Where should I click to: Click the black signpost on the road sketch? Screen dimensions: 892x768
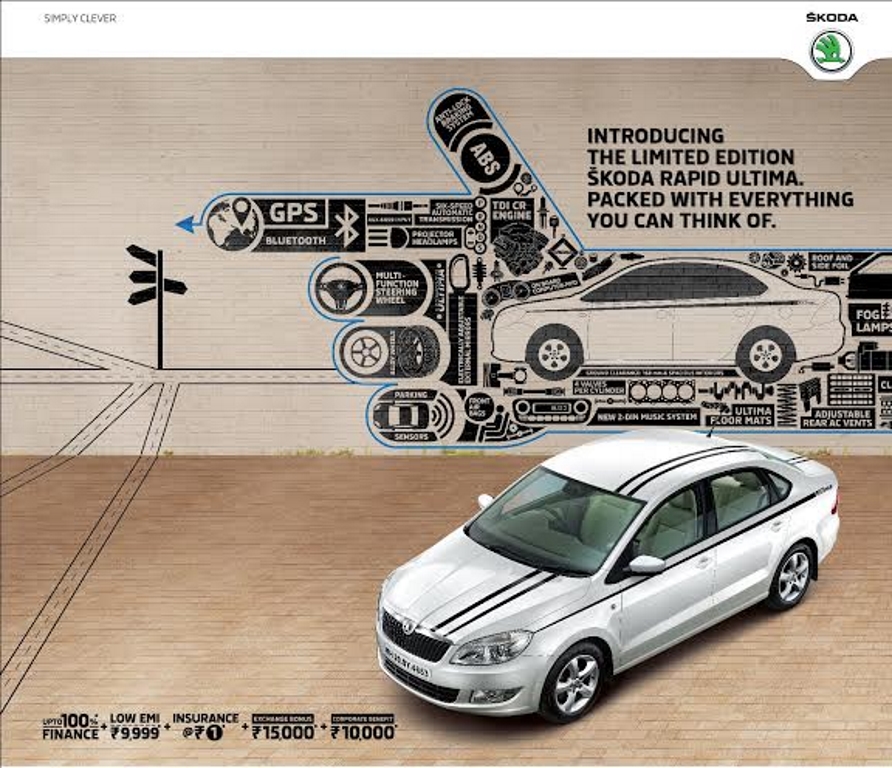[x=158, y=290]
